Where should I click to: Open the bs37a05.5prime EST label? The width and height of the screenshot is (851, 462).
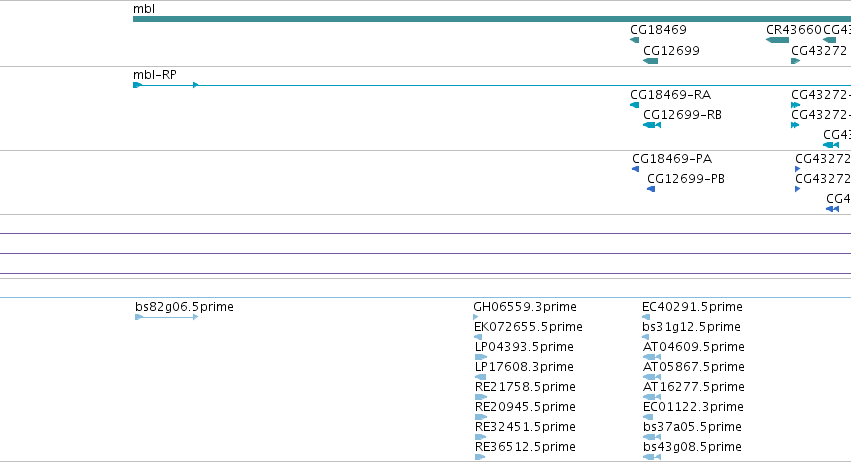(692, 428)
